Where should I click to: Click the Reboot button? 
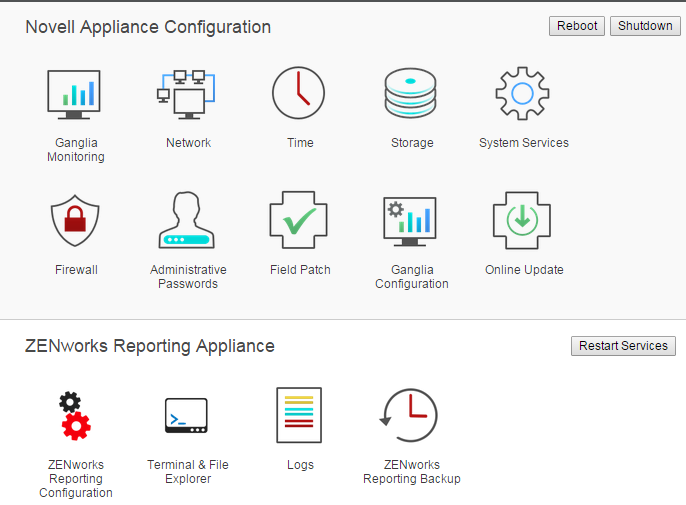tap(577, 26)
